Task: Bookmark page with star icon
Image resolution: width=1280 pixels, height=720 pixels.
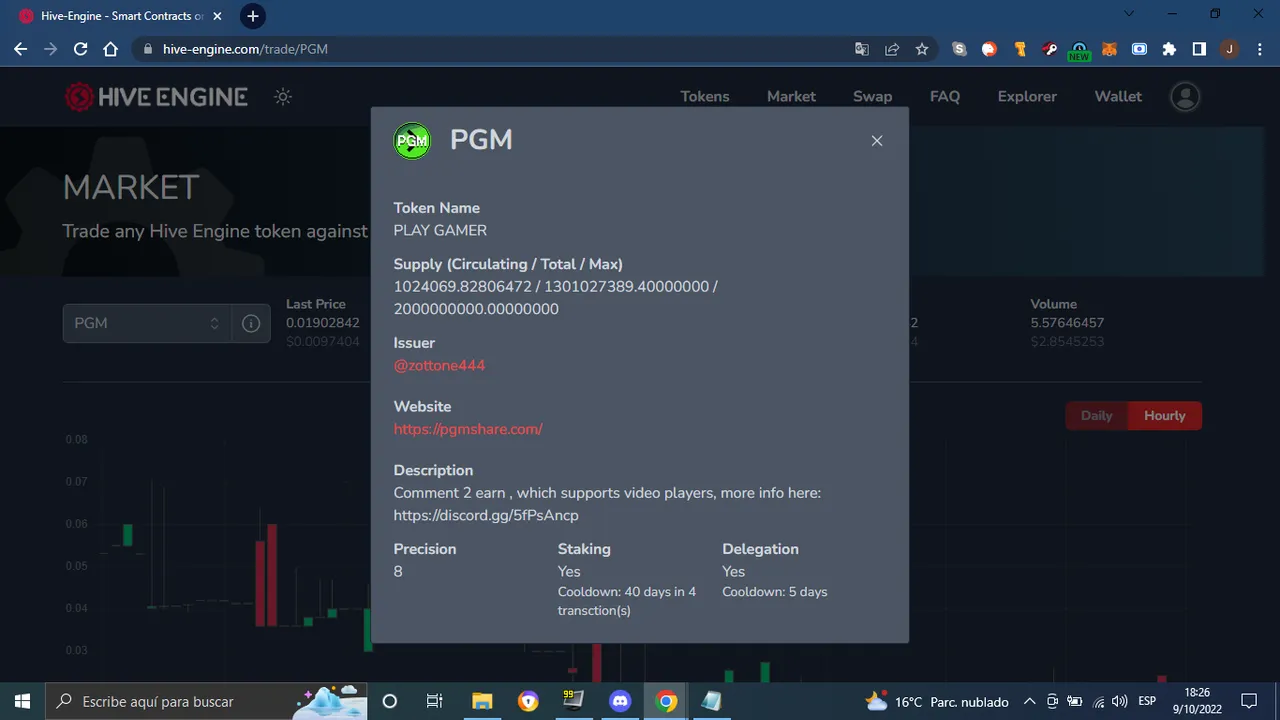Action: click(x=922, y=49)
